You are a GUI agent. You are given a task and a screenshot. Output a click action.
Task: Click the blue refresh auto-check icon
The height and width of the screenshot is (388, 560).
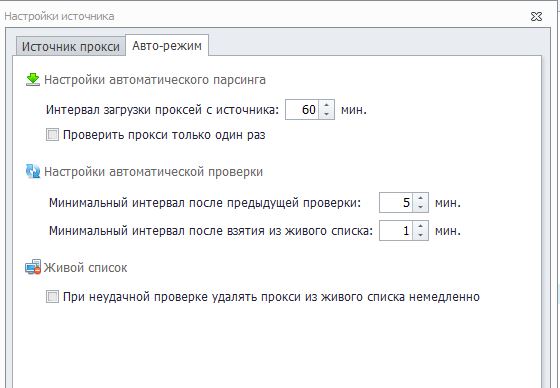(x=32, y=171)
